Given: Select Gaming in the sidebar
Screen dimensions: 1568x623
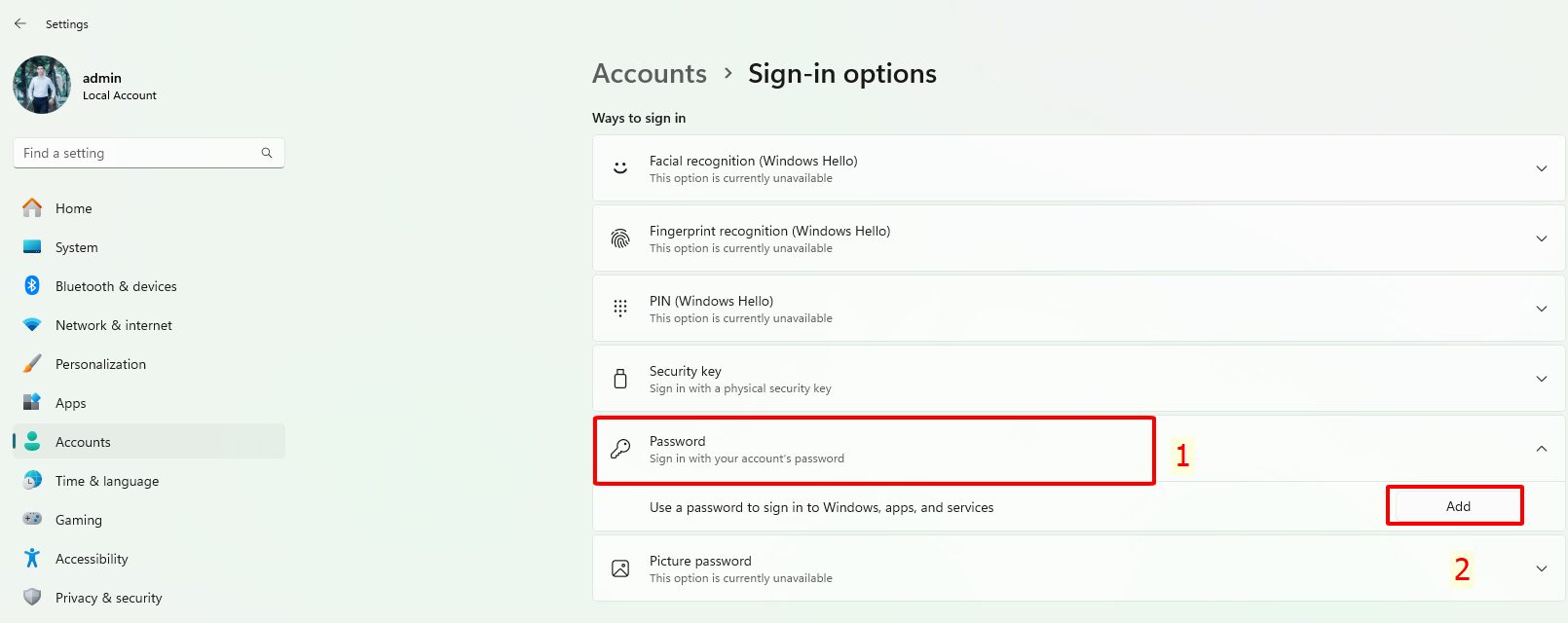Looking at the screenshot, I should (x=78, y=519).
